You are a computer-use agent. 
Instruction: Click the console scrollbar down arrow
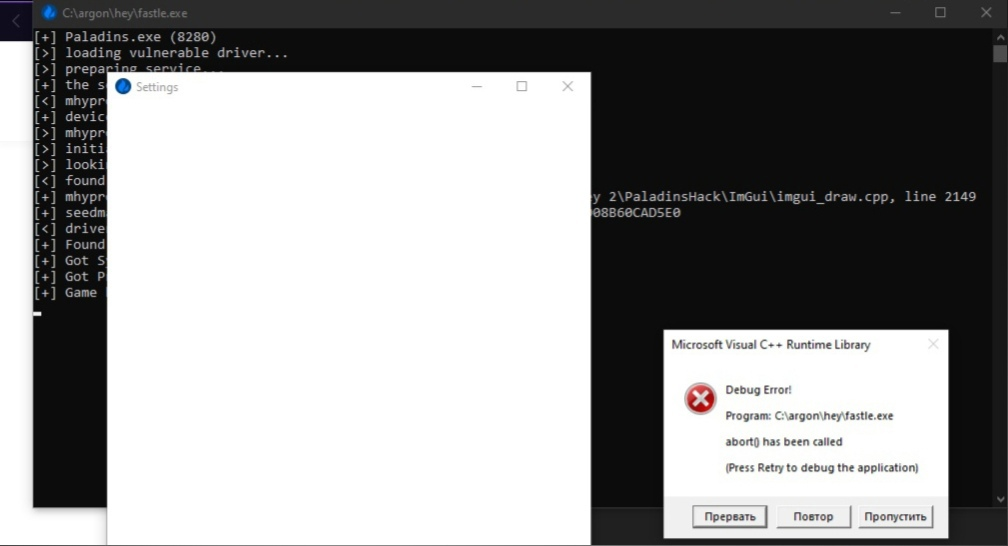pos(999,499)
